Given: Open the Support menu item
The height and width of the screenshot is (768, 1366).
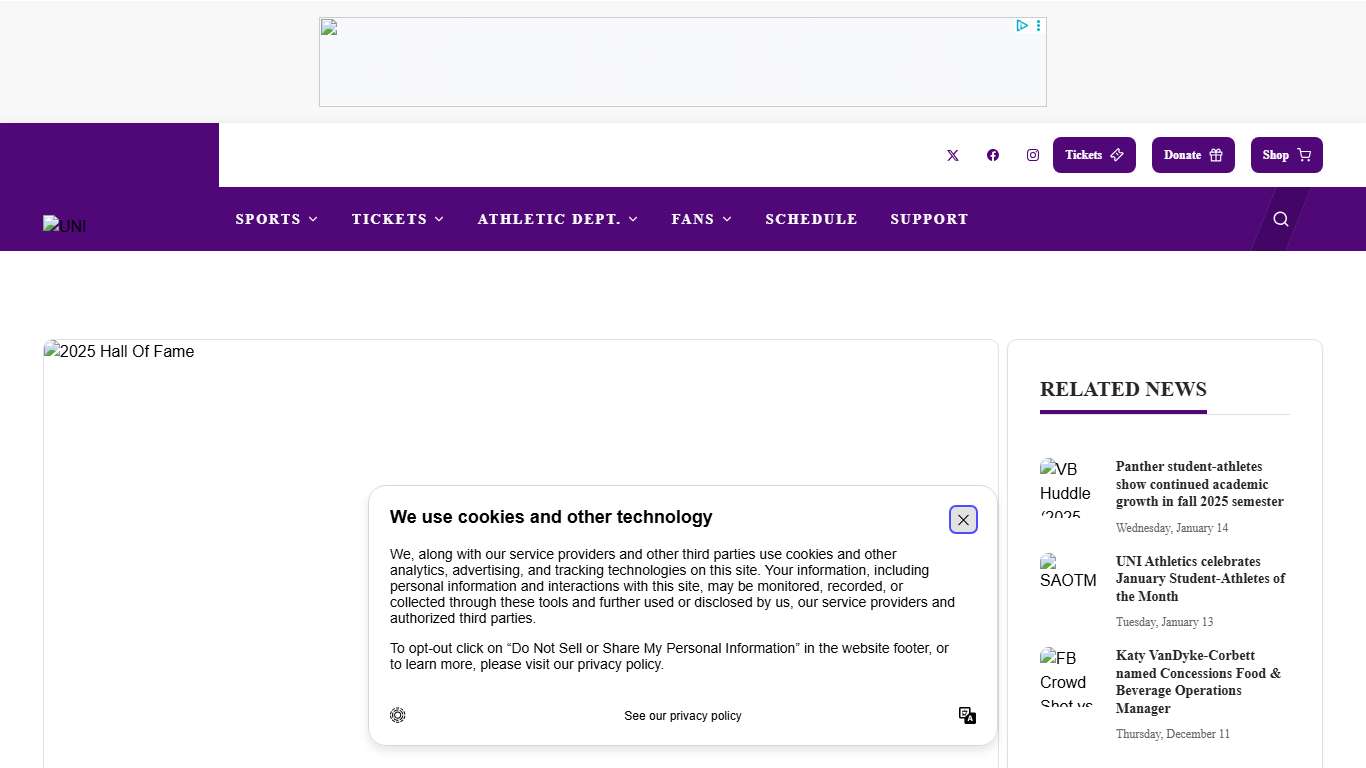Looking at the screenshot, I should (x=930, y=219).
